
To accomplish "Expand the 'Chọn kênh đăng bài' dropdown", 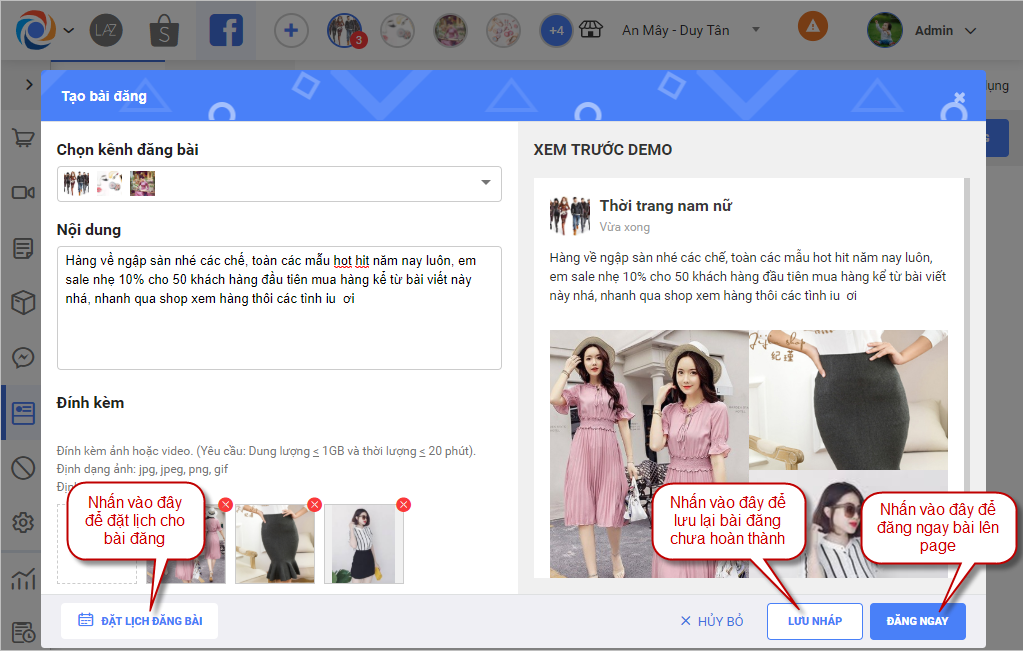I will (486, 183).
